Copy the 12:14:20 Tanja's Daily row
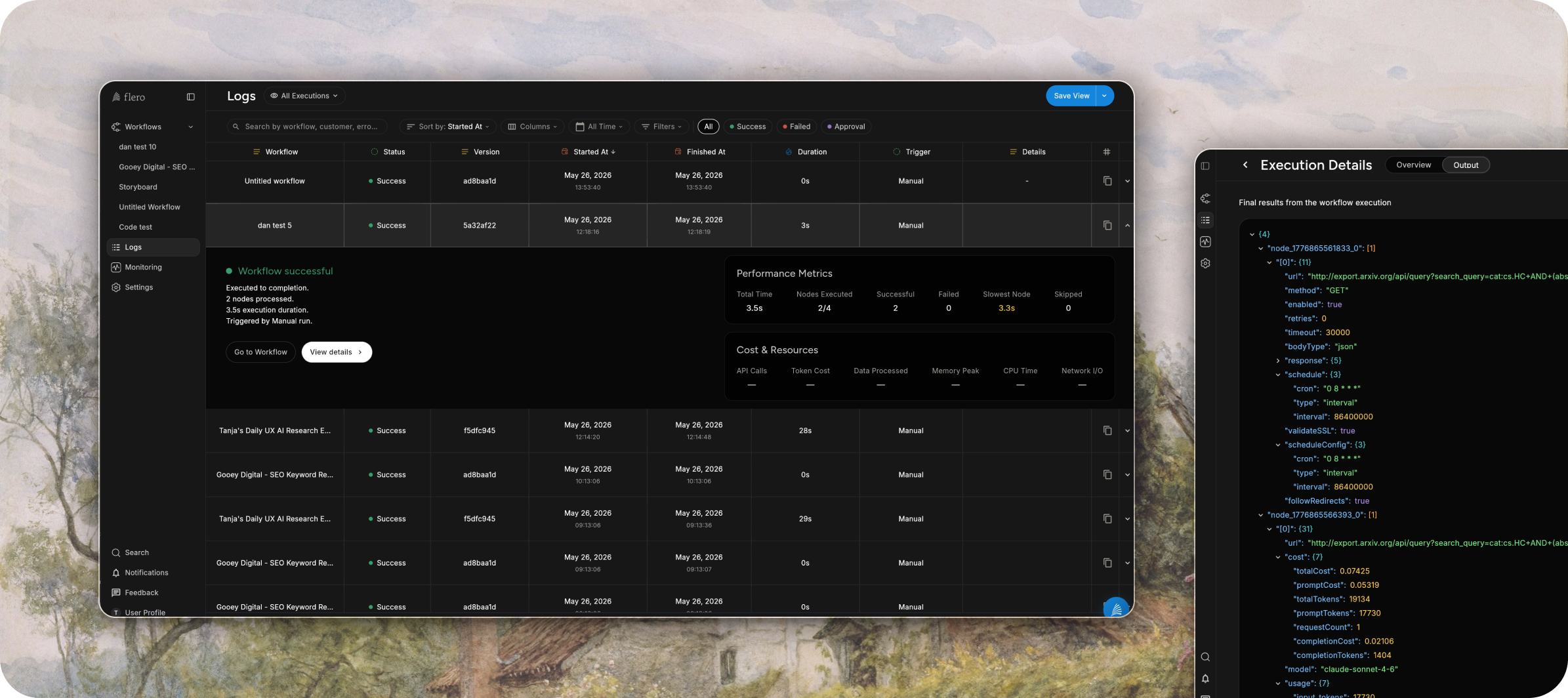 (x=1107, y=431)
